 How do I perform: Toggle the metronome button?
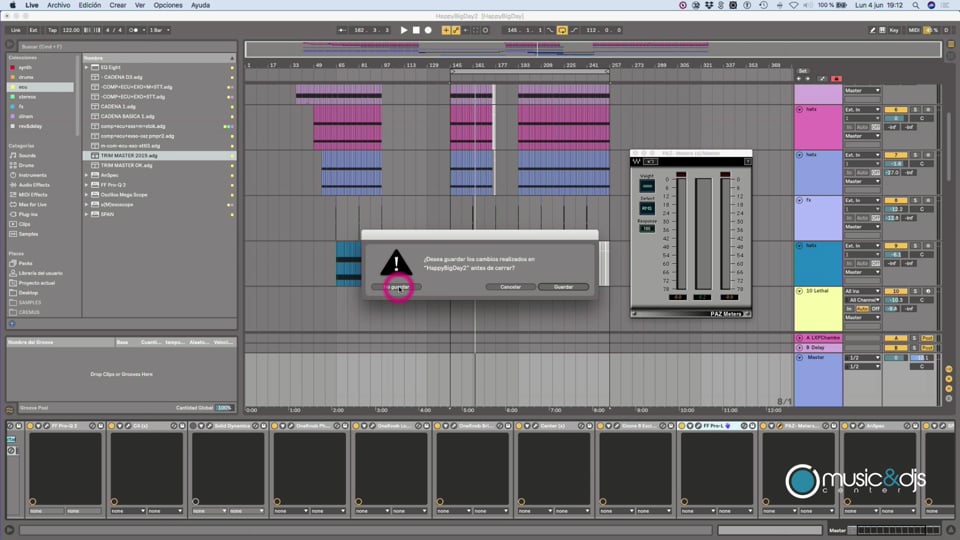[133, 30]
